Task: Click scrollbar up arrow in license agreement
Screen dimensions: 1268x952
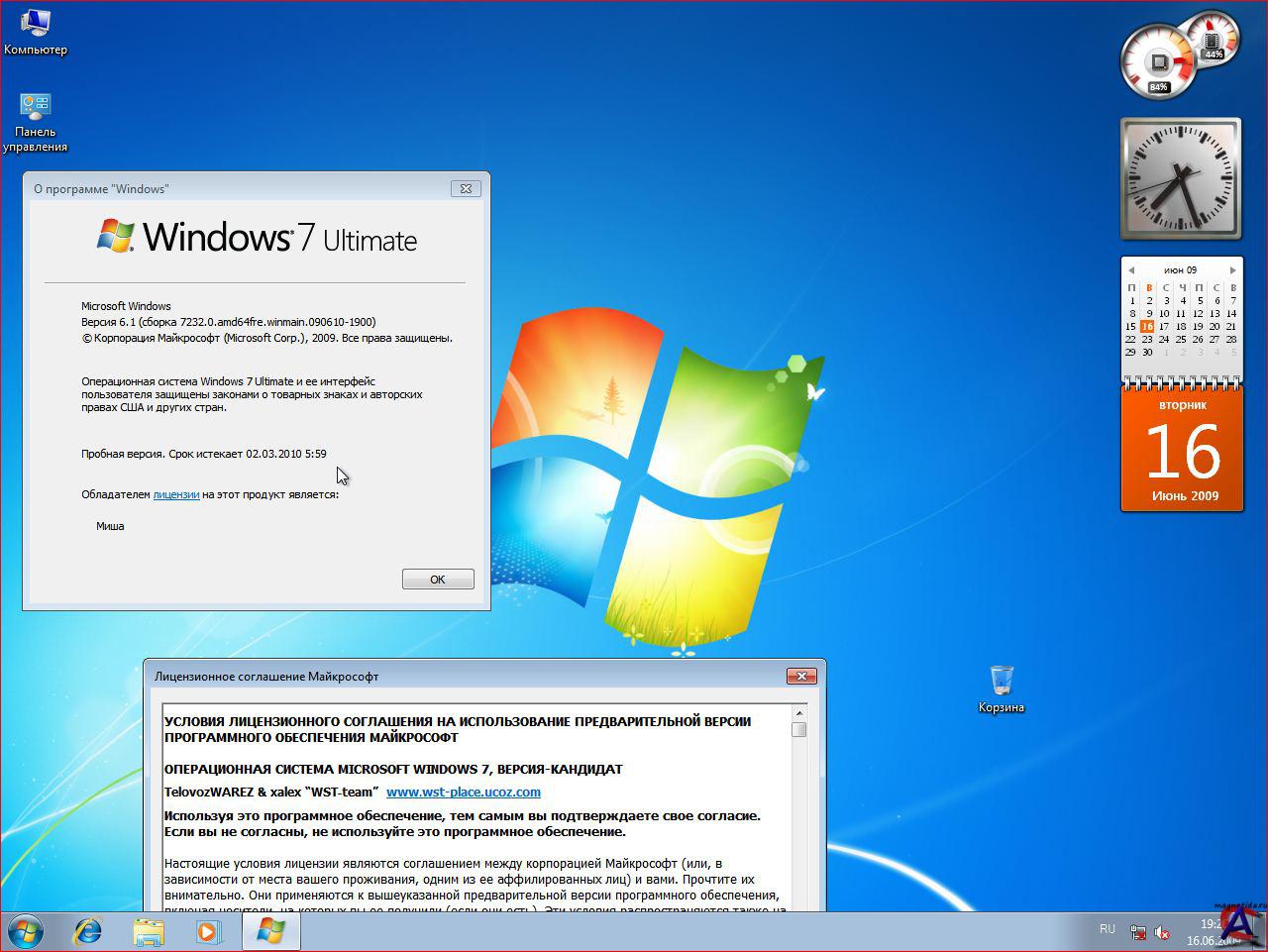Action: point(798,711)
